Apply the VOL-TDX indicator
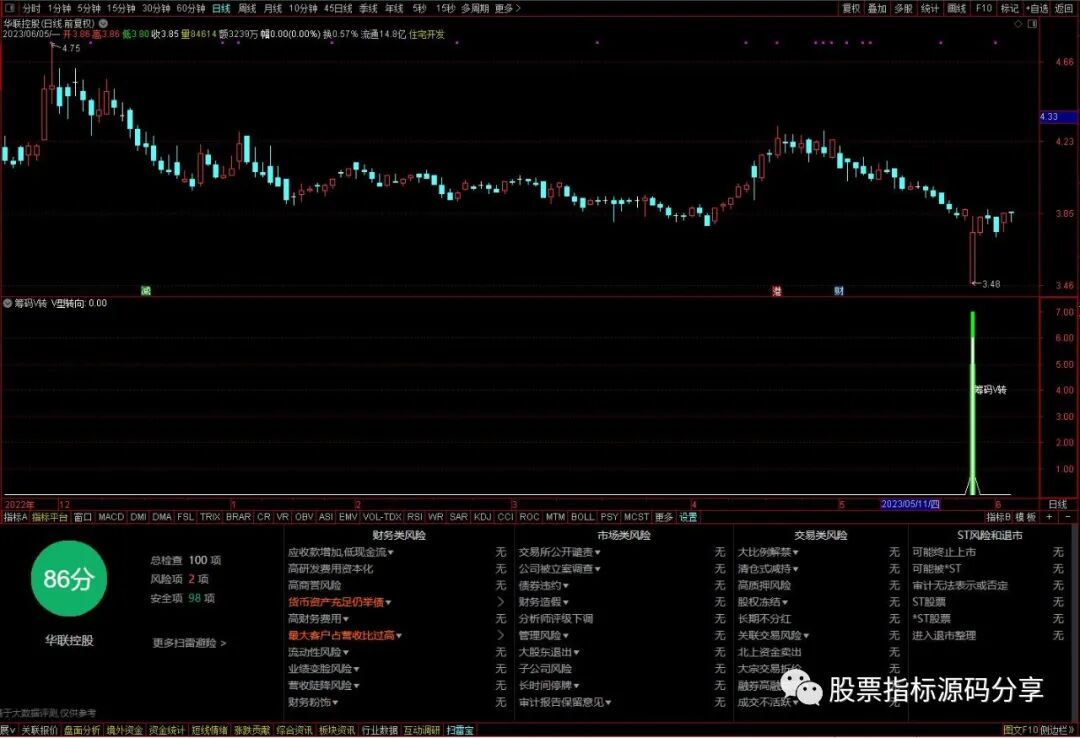Image resolution: width=1080 pixels, height=738 pixels. [x=382, y=517]
